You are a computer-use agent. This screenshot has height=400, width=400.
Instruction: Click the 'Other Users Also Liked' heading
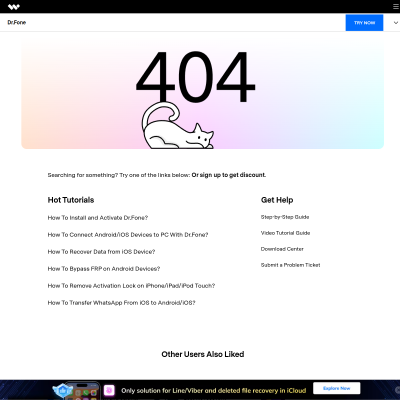(x=203, y=354)
